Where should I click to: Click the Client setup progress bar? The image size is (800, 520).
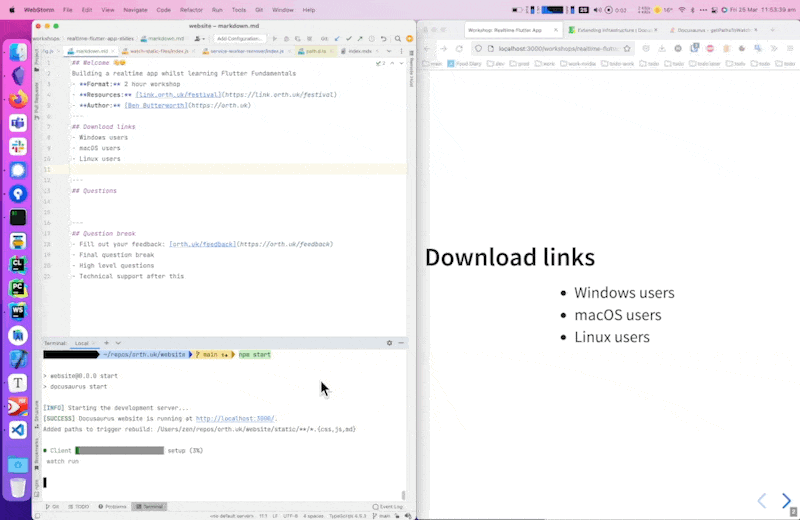pyautogui.click(x=120, y=450)
